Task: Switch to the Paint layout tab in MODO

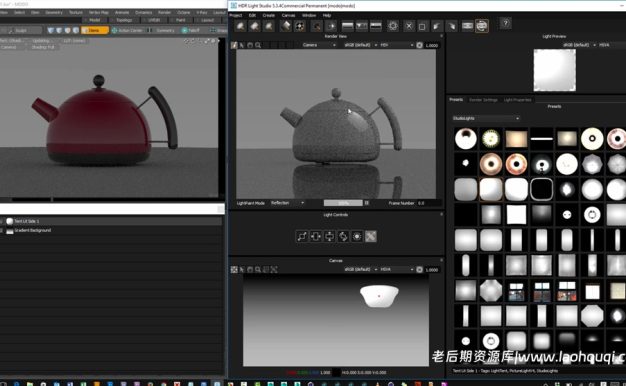Action: pos(180,20)
